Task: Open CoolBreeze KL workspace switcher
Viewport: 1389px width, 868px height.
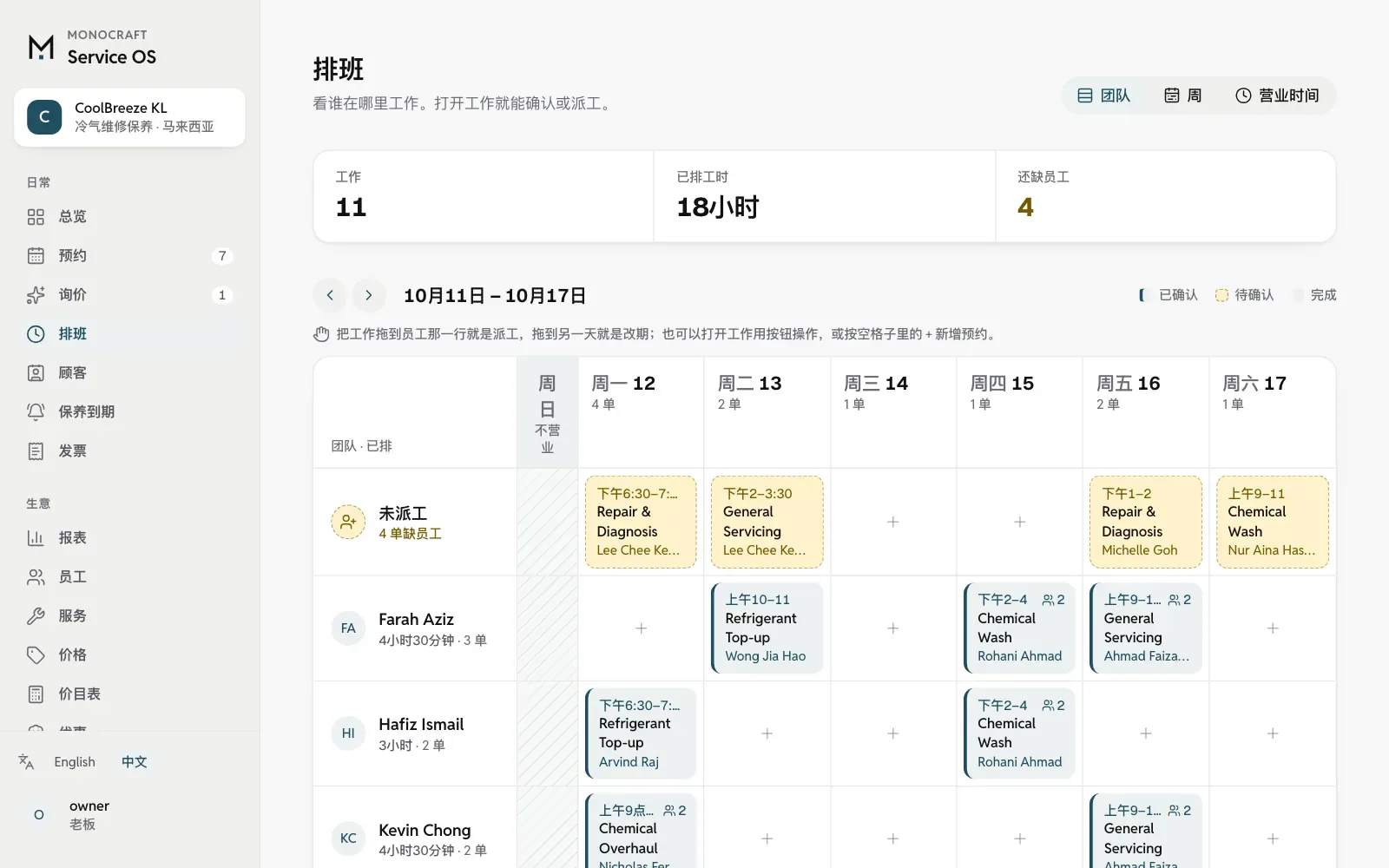Action: click(129, 117)
